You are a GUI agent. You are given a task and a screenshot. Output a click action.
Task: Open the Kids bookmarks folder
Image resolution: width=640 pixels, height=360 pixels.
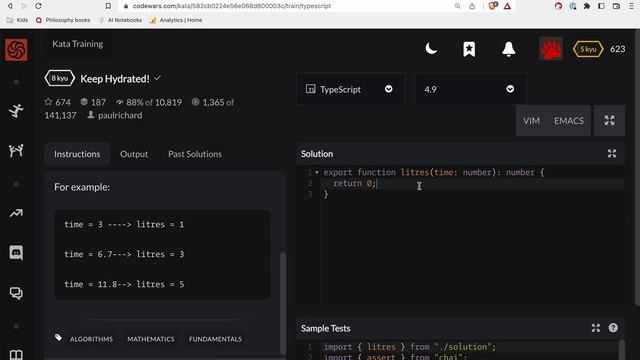point(17,20)
